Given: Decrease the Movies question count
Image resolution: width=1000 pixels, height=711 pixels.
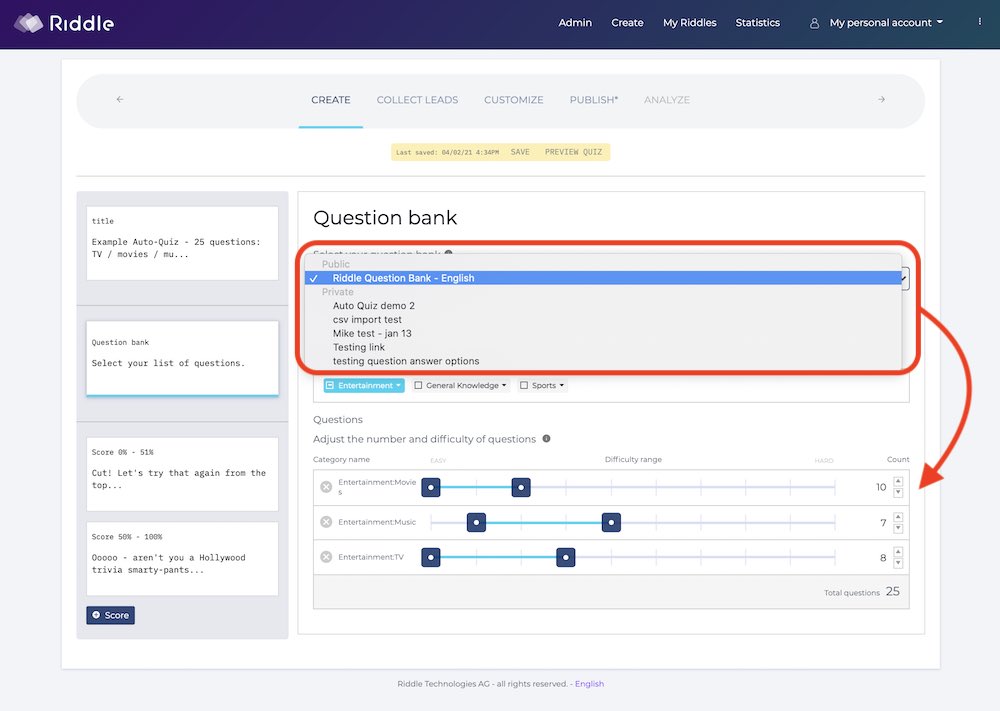Looking at the screenshot, I should (x=898, y=492).
